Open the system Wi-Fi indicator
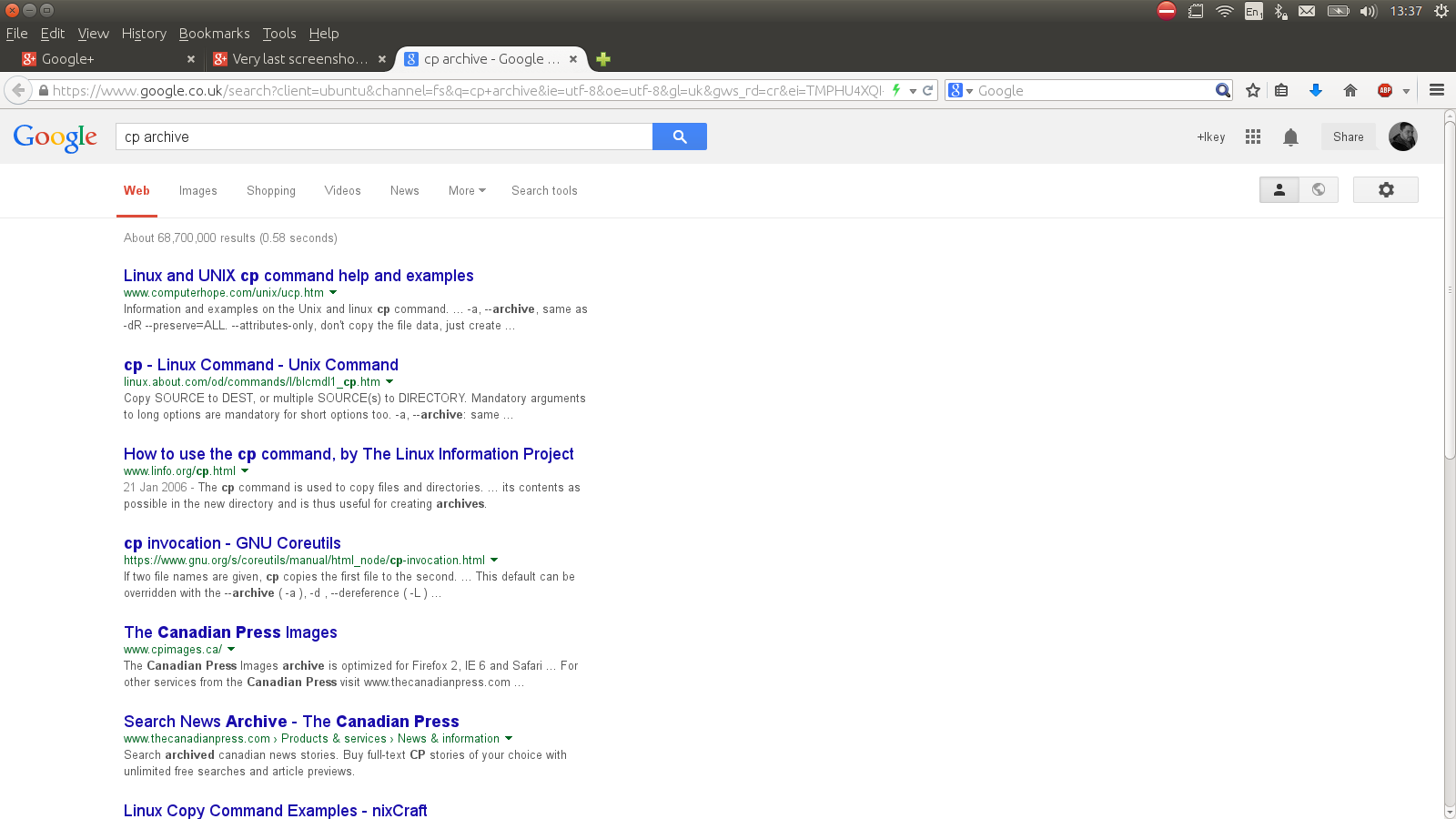The image size is (1456, 819). point(1225,11)
